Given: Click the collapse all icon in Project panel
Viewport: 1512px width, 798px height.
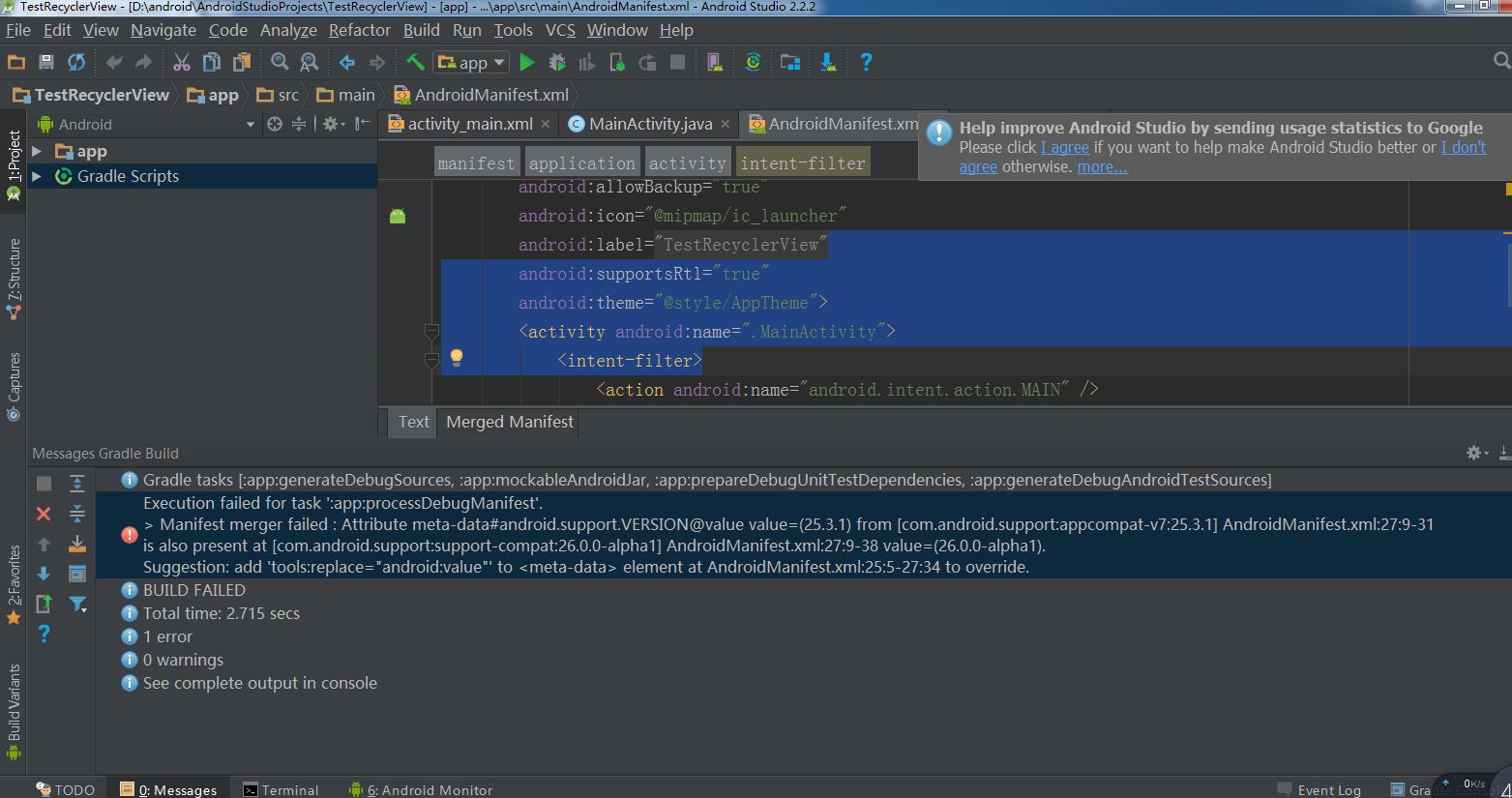Looking at the screenshot, I should (x=299, y=124).
